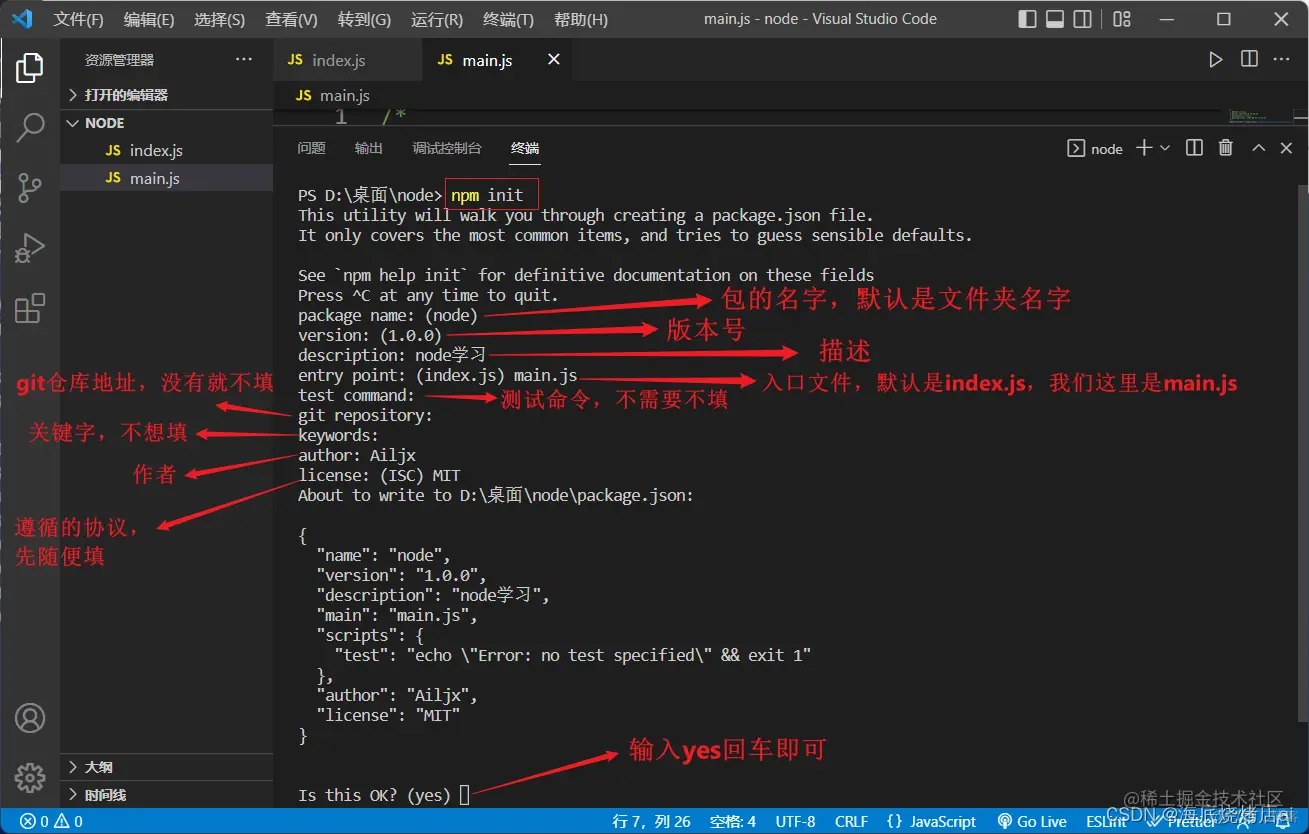The width and height of the screenshot is (1309, 834).
Task: Click the VS Code logo icon
Action: coord(22,19)
